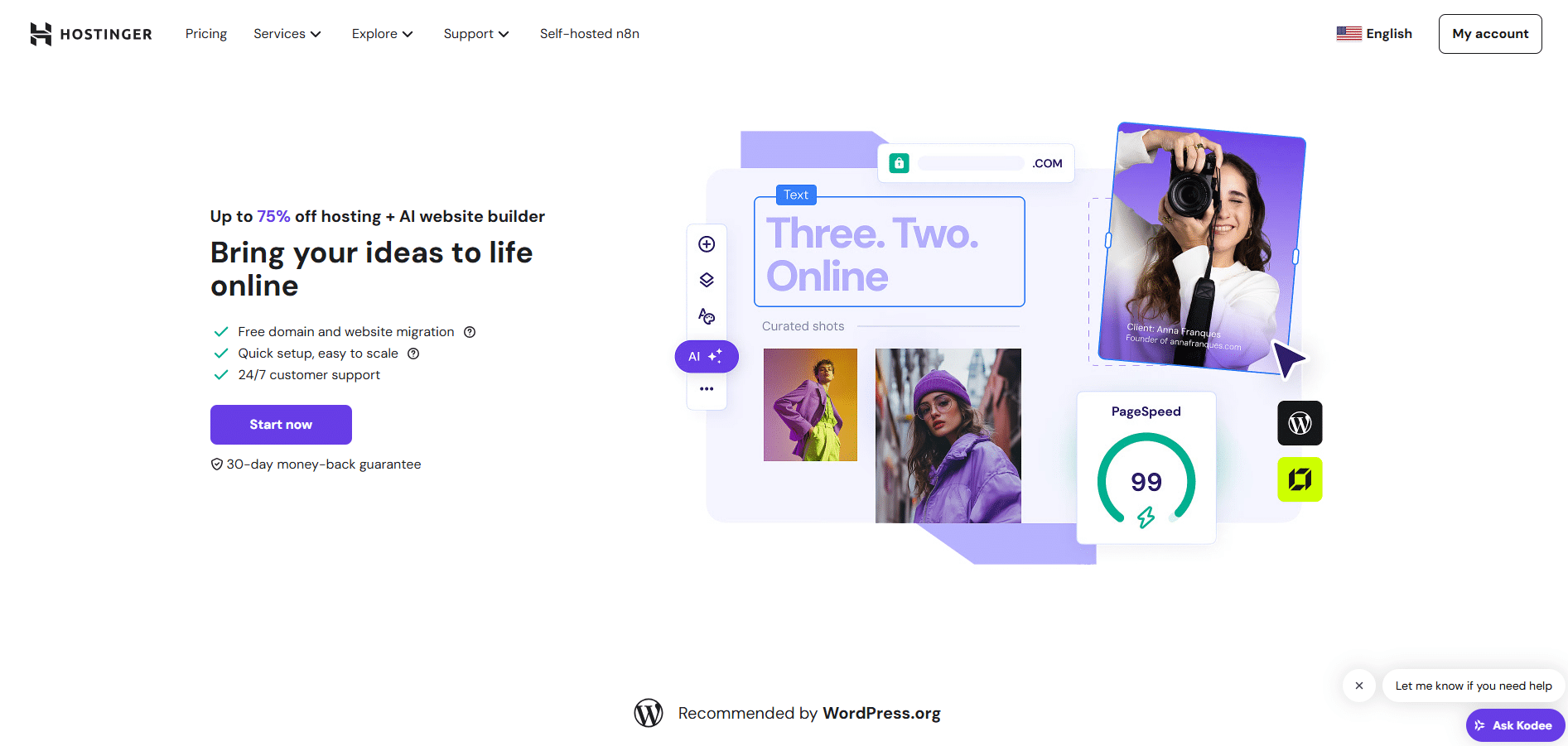This screenshot has width=1568, height=746.
Task: Open the Ask Kodee chat assistant
Action: (1515, 724)
